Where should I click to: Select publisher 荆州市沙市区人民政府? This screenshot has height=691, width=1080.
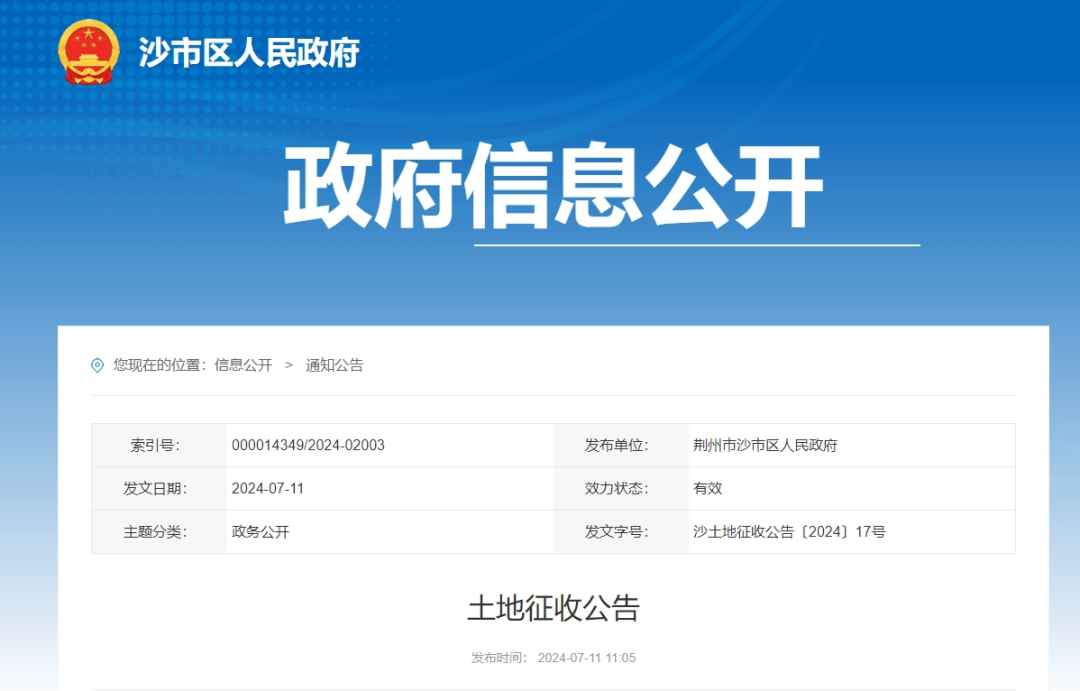[765, 446]
